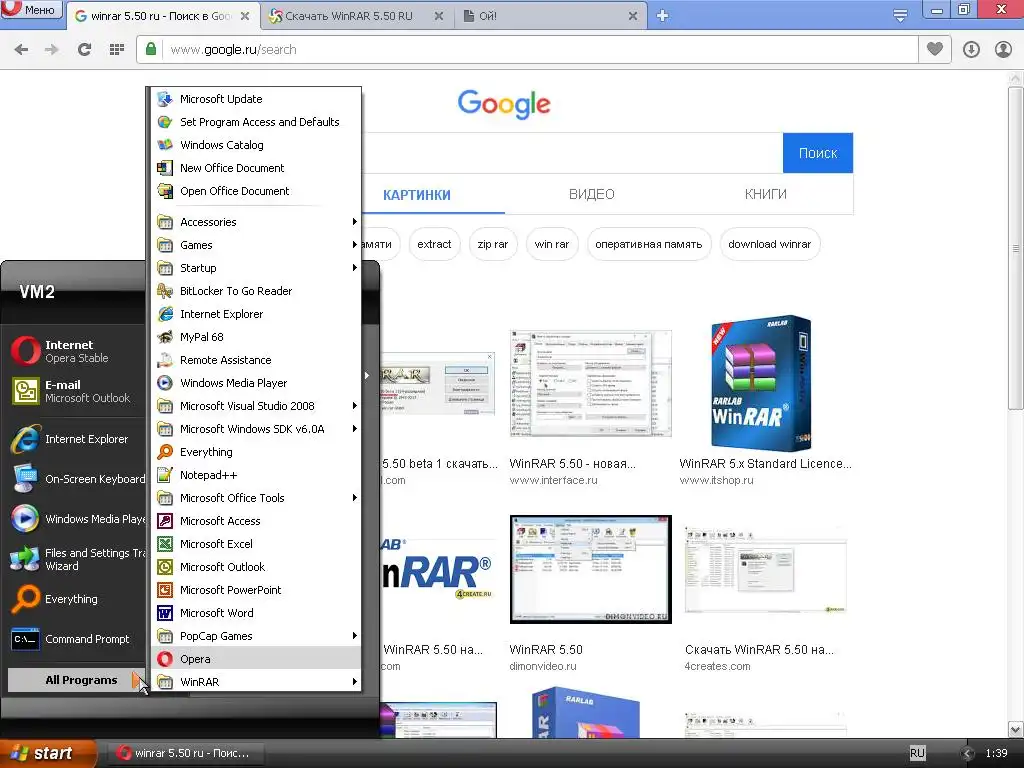The width and height of the screenshot is (1024, 768).
Task: Click the extract suggestion chip
Action: tap(434, 244)
